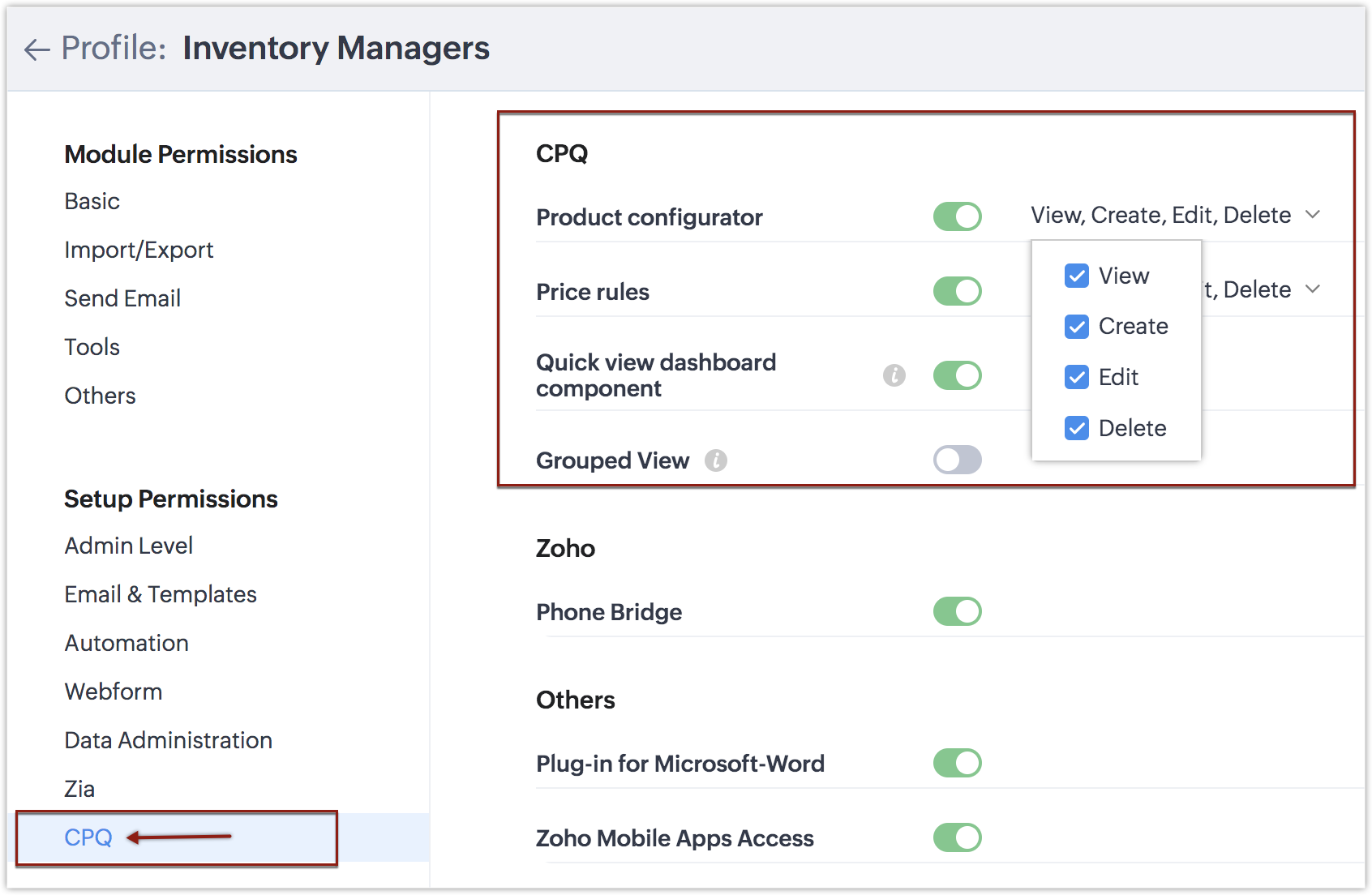Enable the Grouped View toggle

point(957,460)
